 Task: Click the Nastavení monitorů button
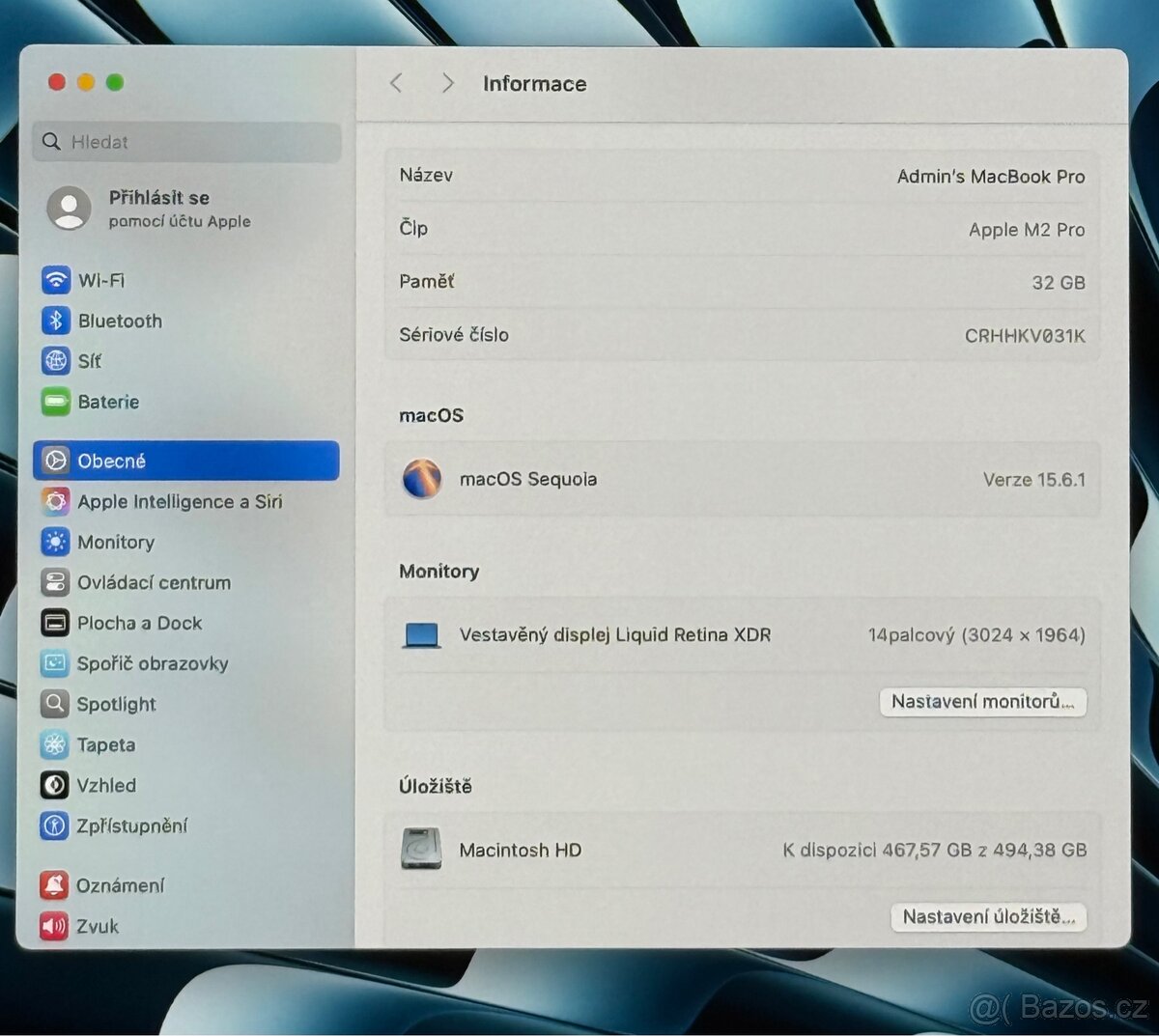coord(982,702)
